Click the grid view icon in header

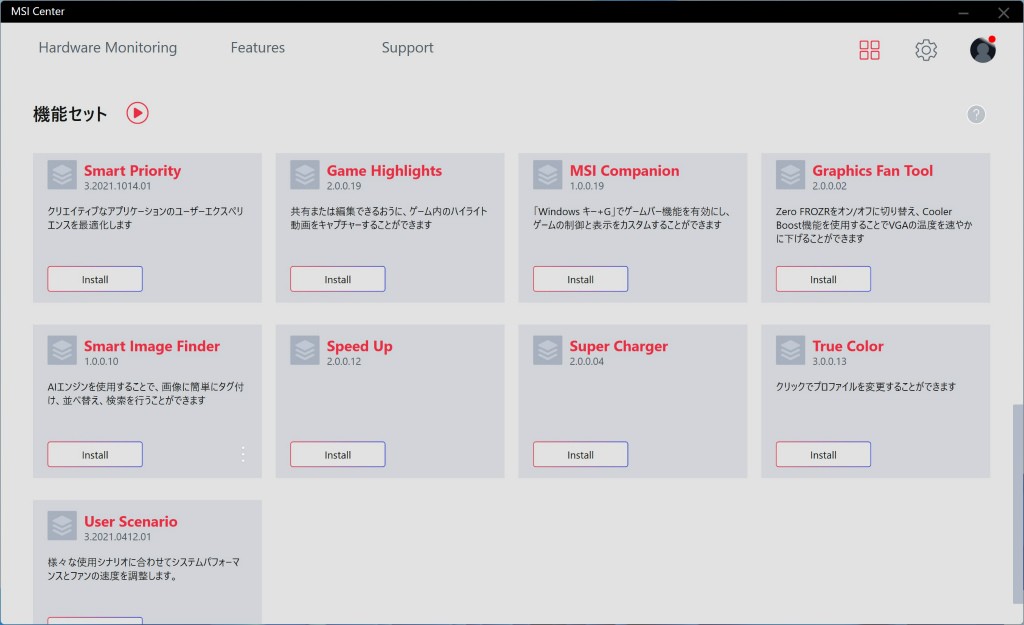(x=869, y=50)
